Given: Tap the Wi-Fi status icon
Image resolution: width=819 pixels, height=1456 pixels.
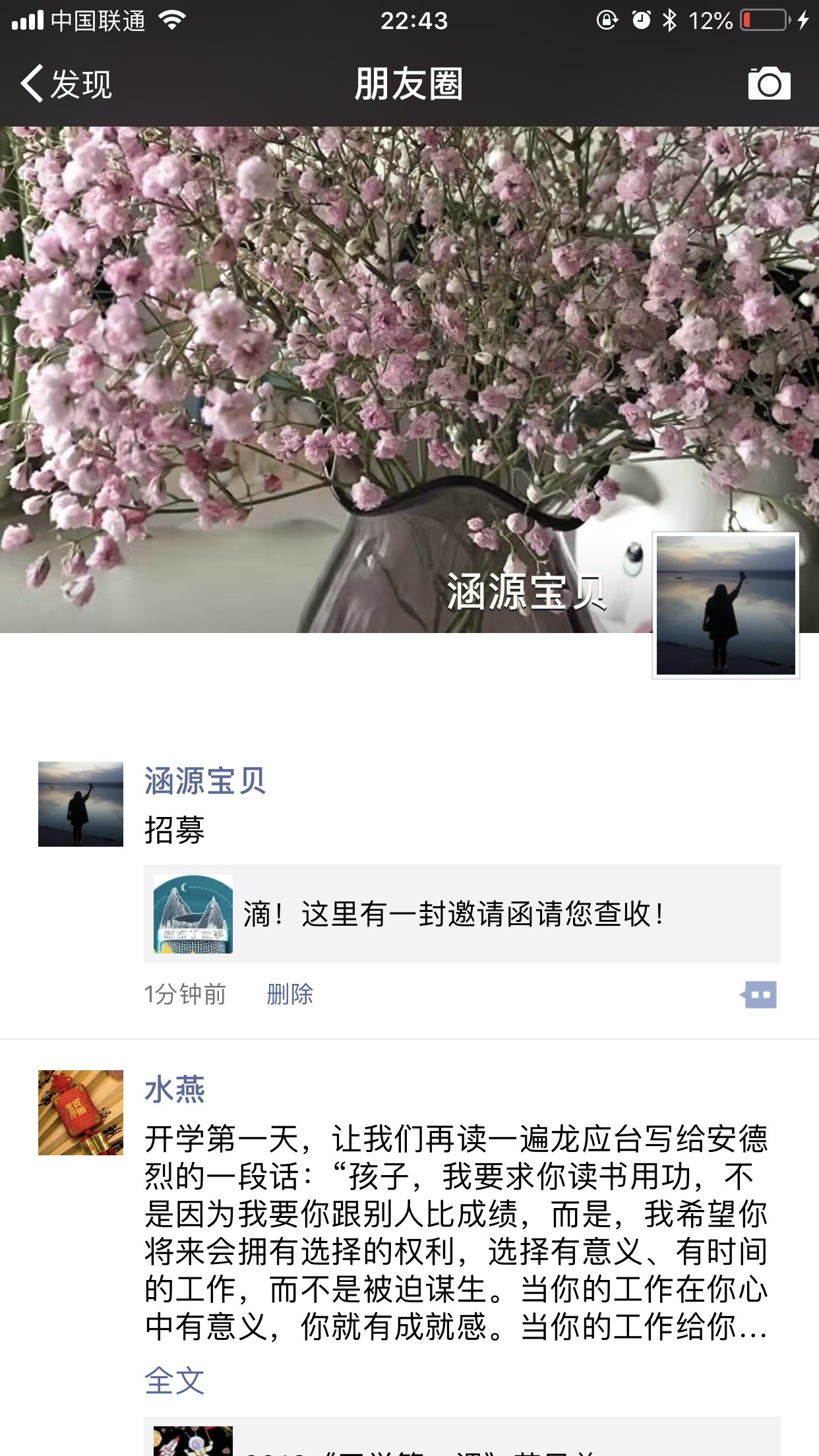Looking at the screenshot, I should (171, 20).
